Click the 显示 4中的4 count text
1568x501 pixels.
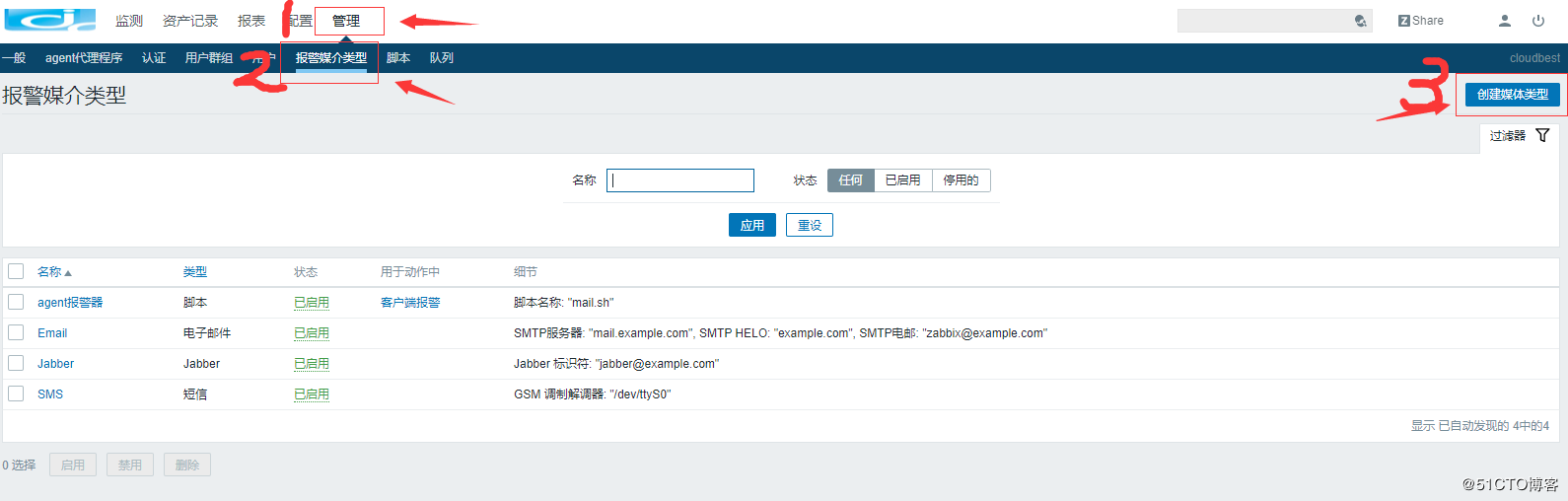[1480, 426]
